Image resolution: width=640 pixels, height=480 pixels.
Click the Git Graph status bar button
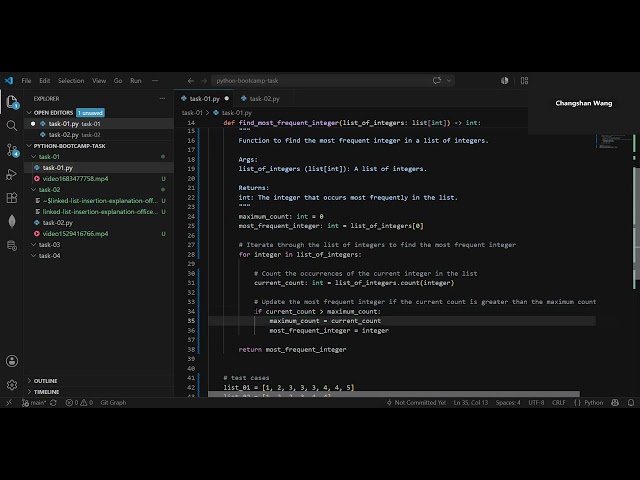click(x=113, y=402)
